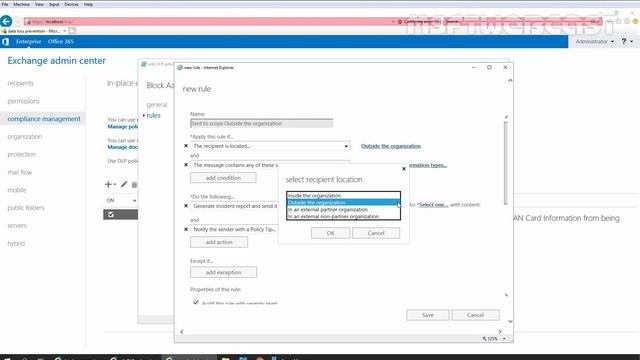The image size is (640, 360).
Task: Confirm recipient location with OK
Action: pos(330,233)
